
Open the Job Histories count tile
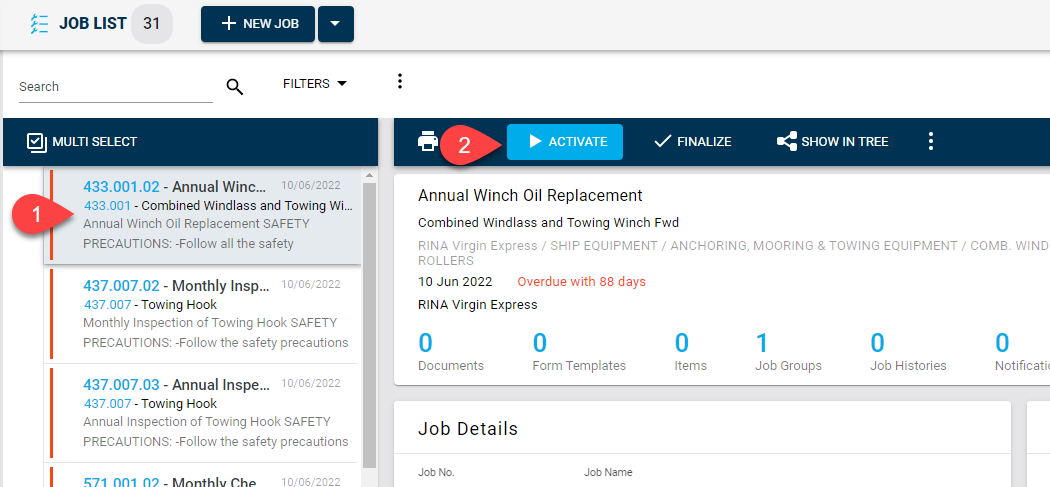point(908,352)
